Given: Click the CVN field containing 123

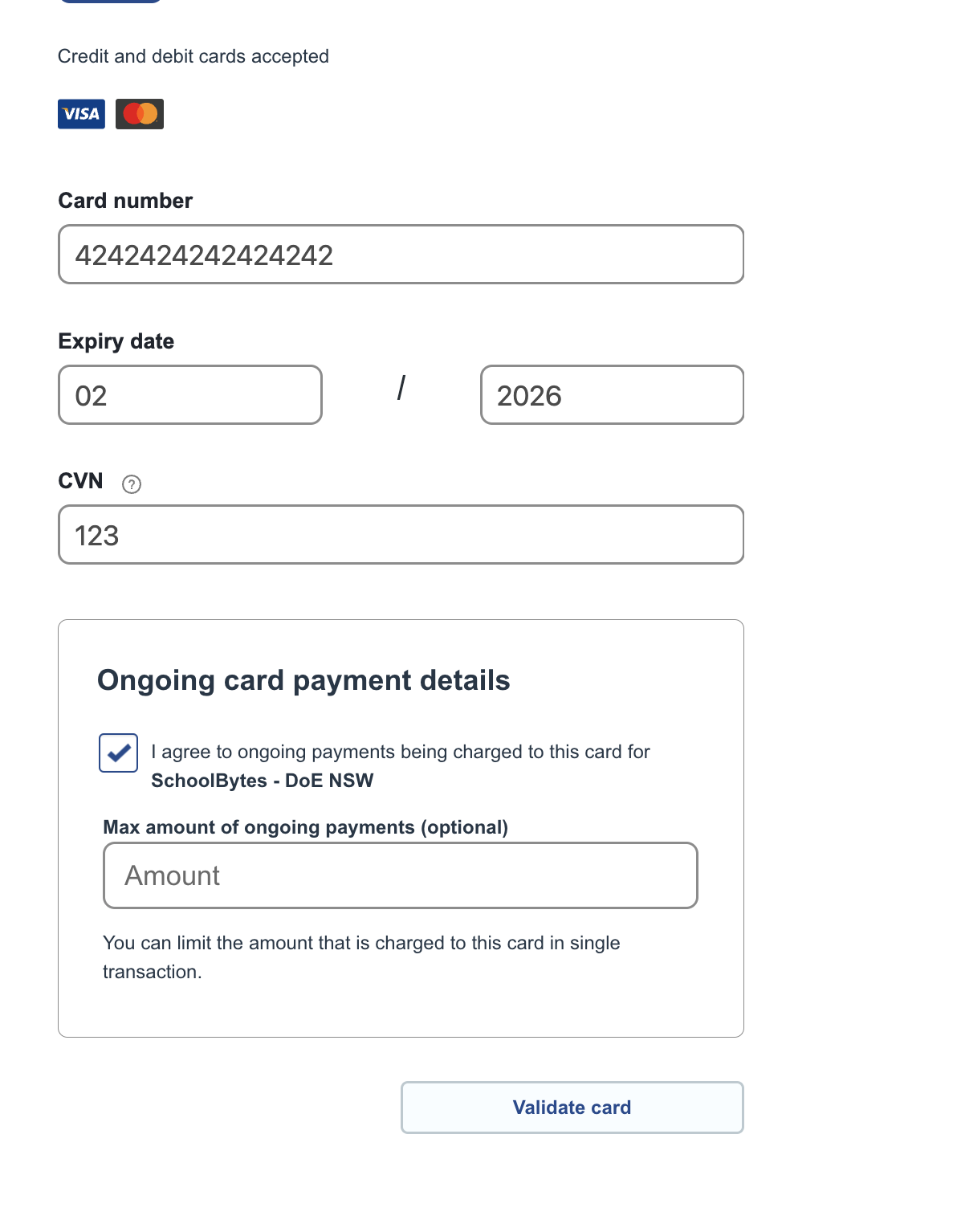Looking at the screenshot, I should [401, 535].
